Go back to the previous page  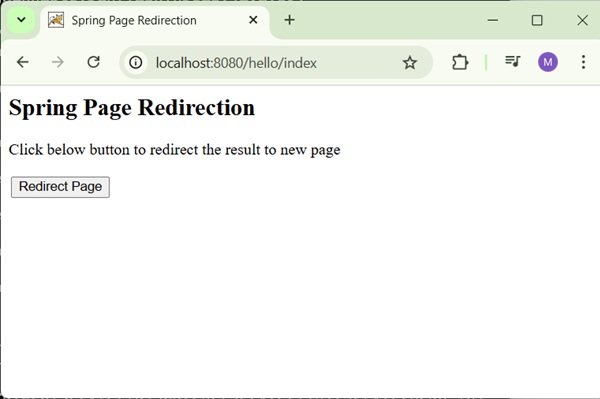click(23, 62)
